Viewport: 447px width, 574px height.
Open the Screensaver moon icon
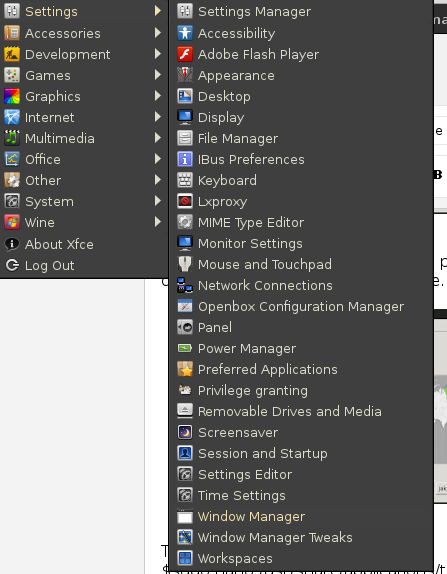click(x=185, y=432)
